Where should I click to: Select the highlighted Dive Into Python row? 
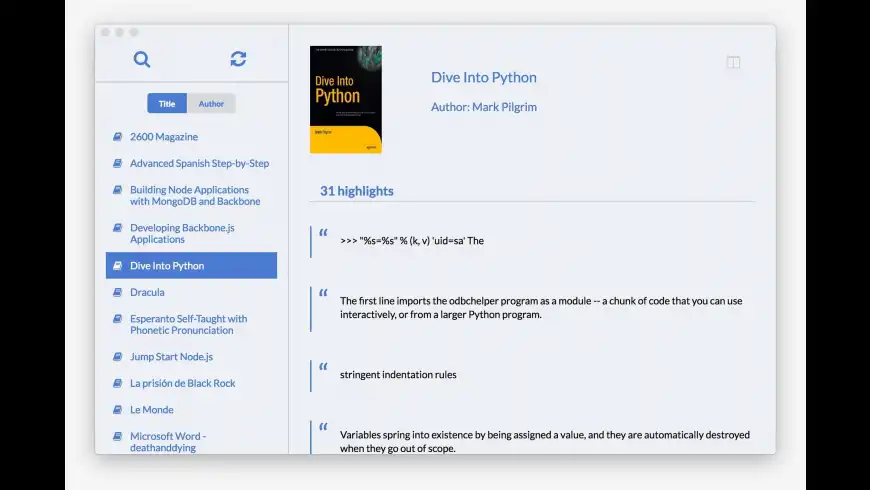click(191, 265)
